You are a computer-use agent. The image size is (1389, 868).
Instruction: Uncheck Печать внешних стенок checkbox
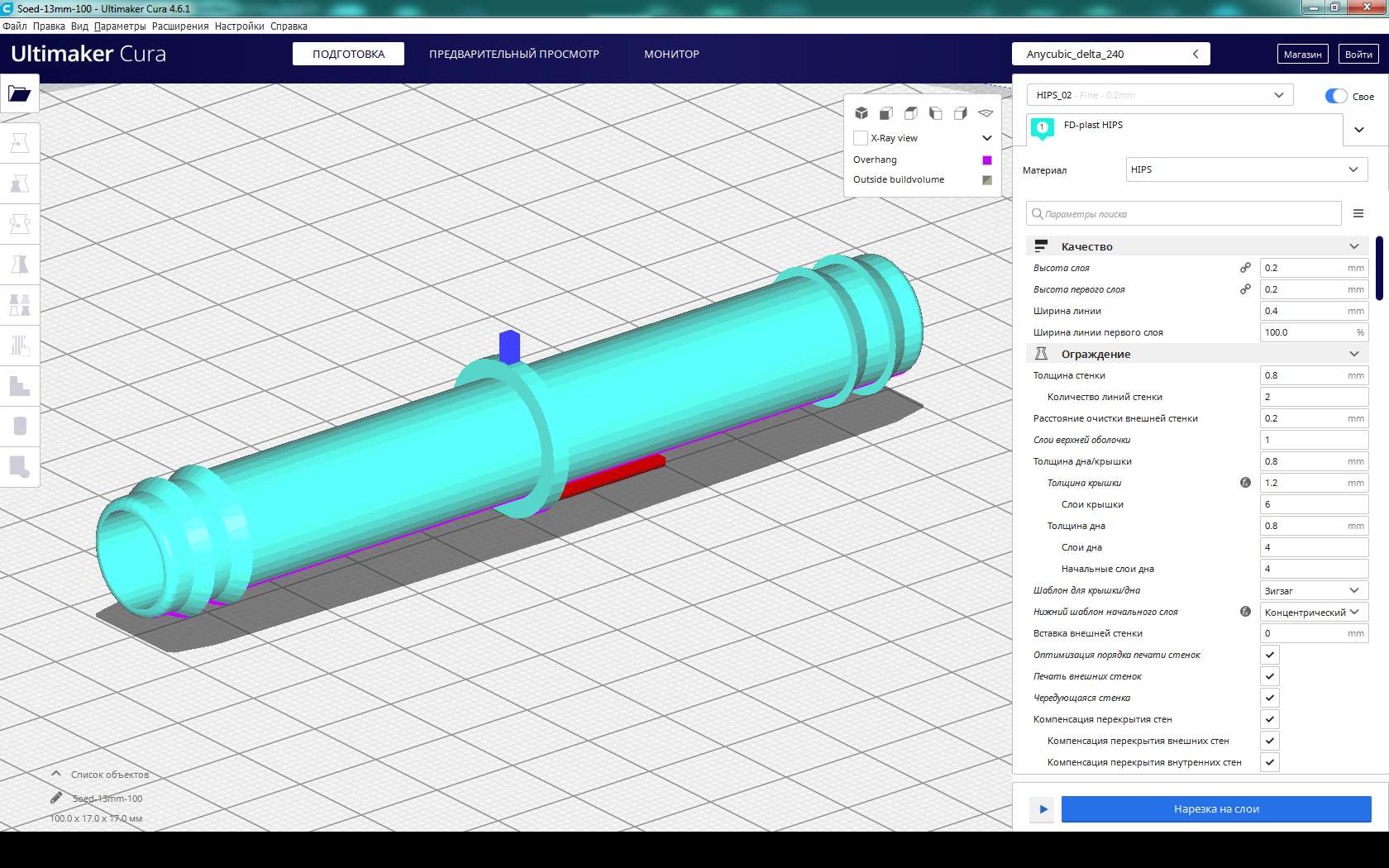[x=1270, y=676]
